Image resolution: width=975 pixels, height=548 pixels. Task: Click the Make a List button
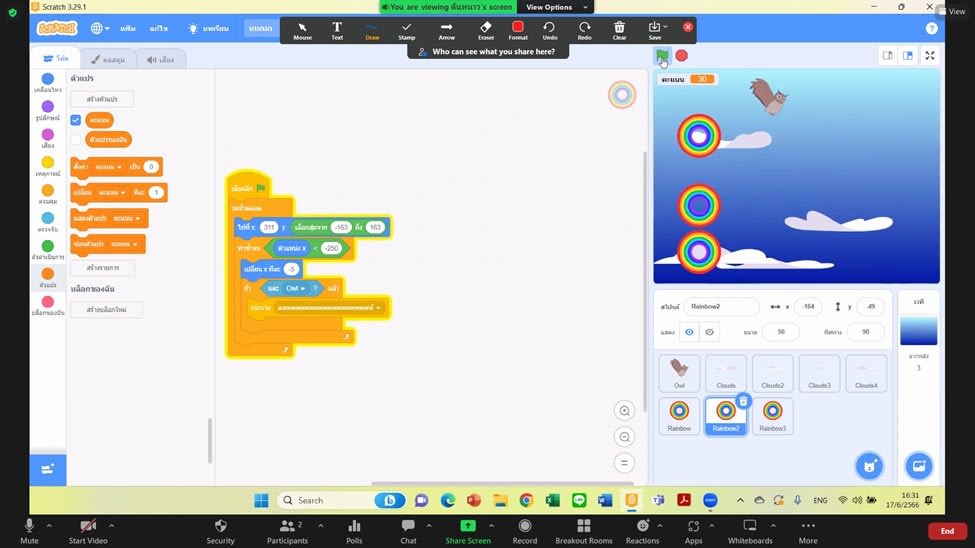pos(103,267)
